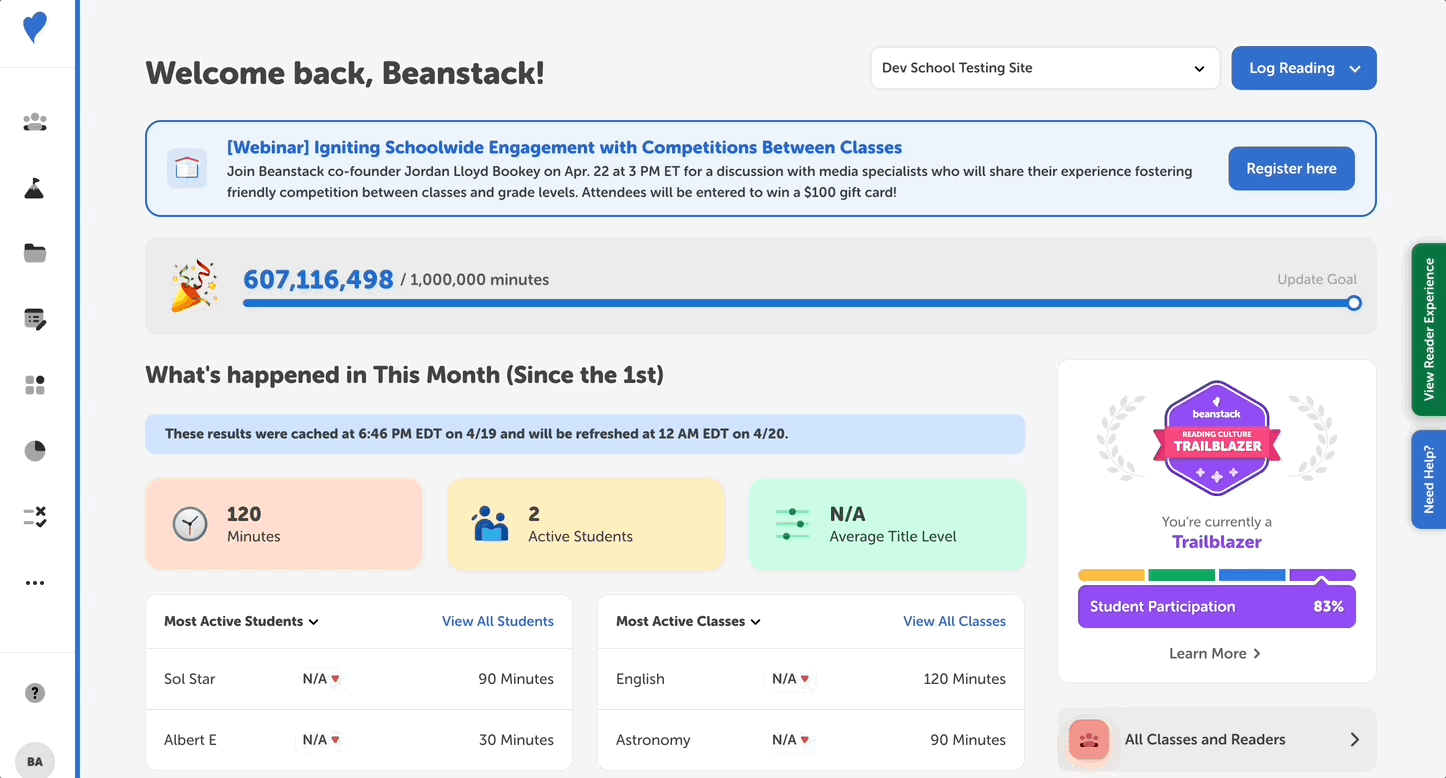
Task: Click the question mark help icon
Action: (x=35, y=693)
